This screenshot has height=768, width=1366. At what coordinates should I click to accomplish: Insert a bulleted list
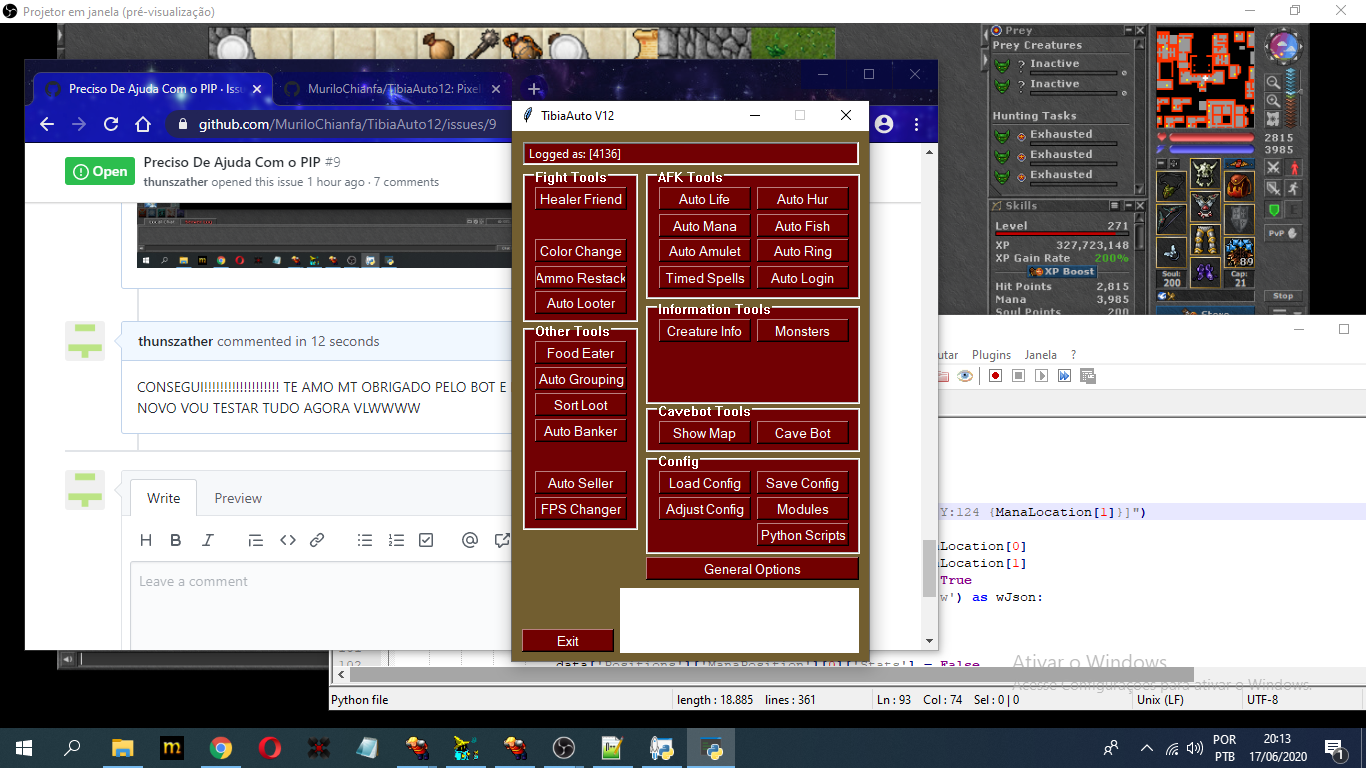(366, 540)
